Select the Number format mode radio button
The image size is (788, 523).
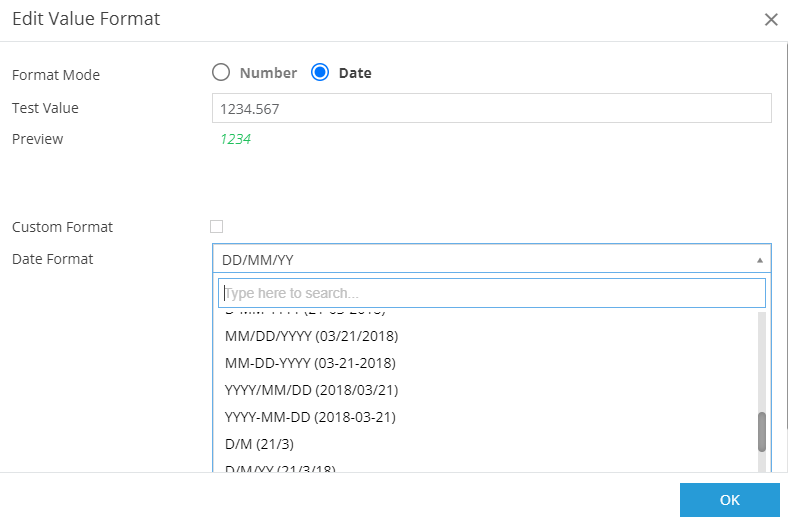(221, 72)
